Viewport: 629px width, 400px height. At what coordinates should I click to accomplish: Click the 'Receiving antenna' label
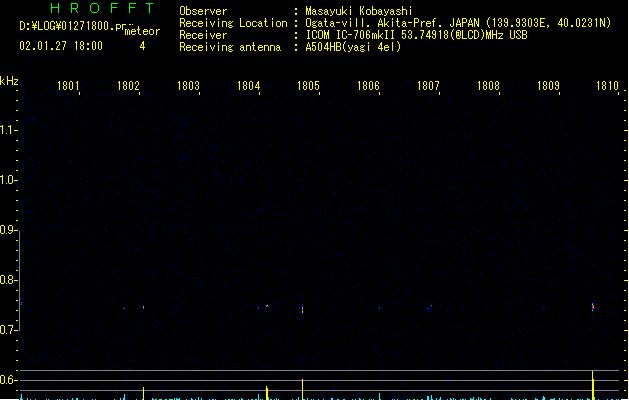[x=230, y=47]
